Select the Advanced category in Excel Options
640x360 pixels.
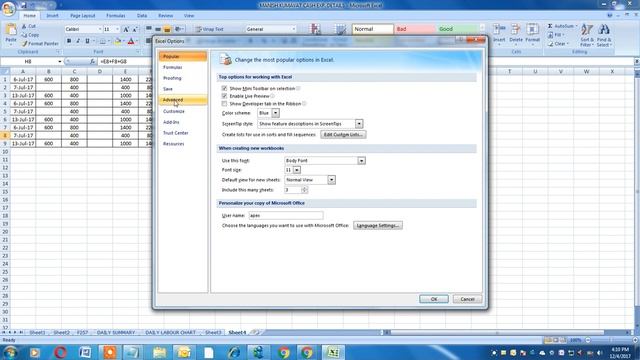[x=182, y=100]
